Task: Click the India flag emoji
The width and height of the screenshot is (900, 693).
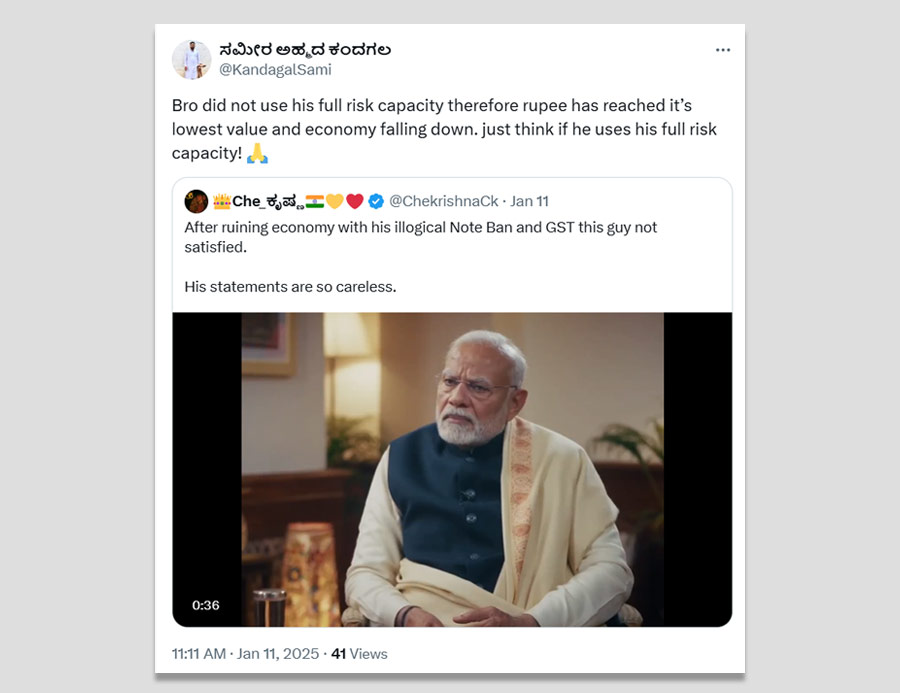Action: point(315,201)
